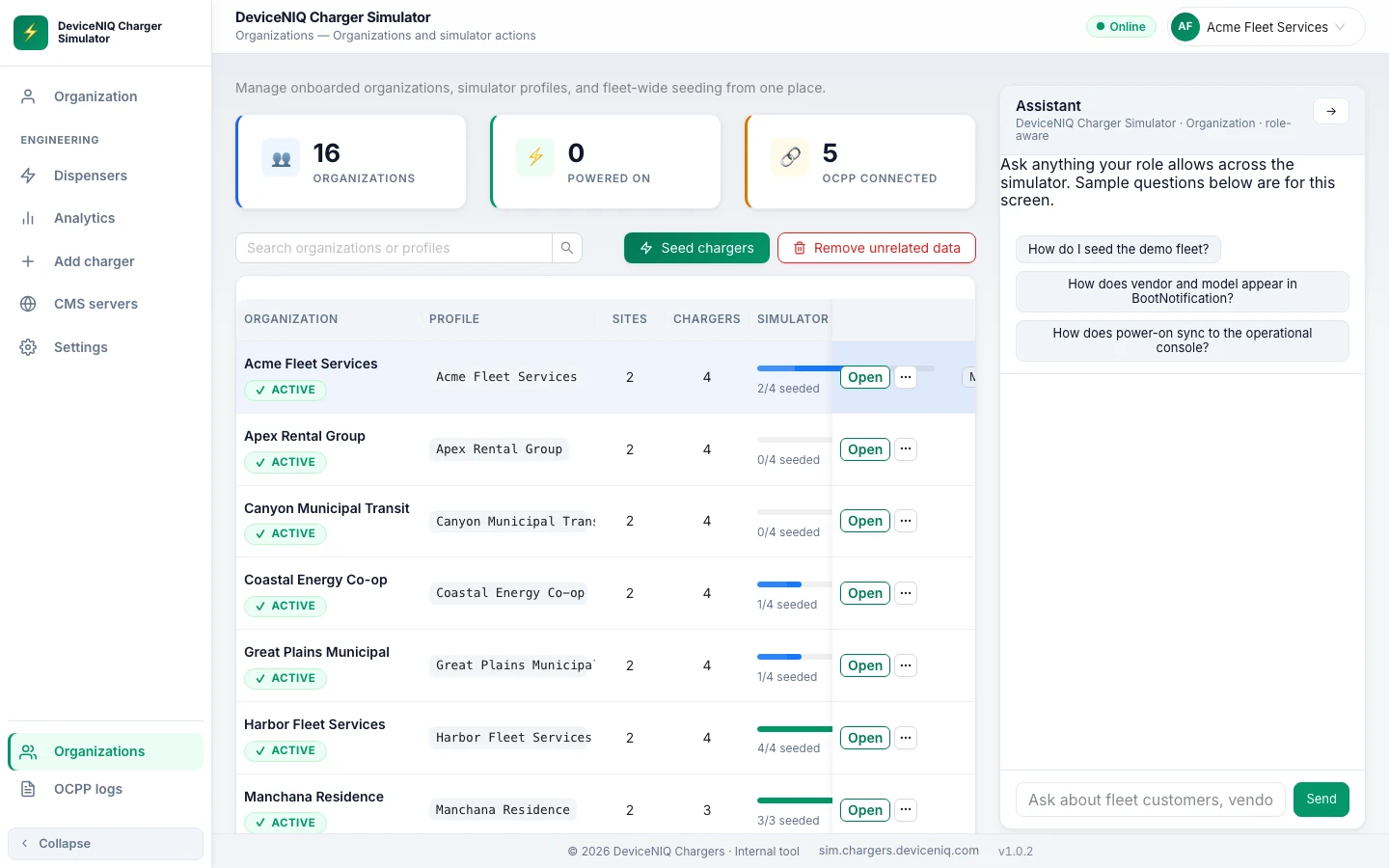Click the Great Plains Municipal organization name
The image size is (1389, 868).
pos(316,652)
